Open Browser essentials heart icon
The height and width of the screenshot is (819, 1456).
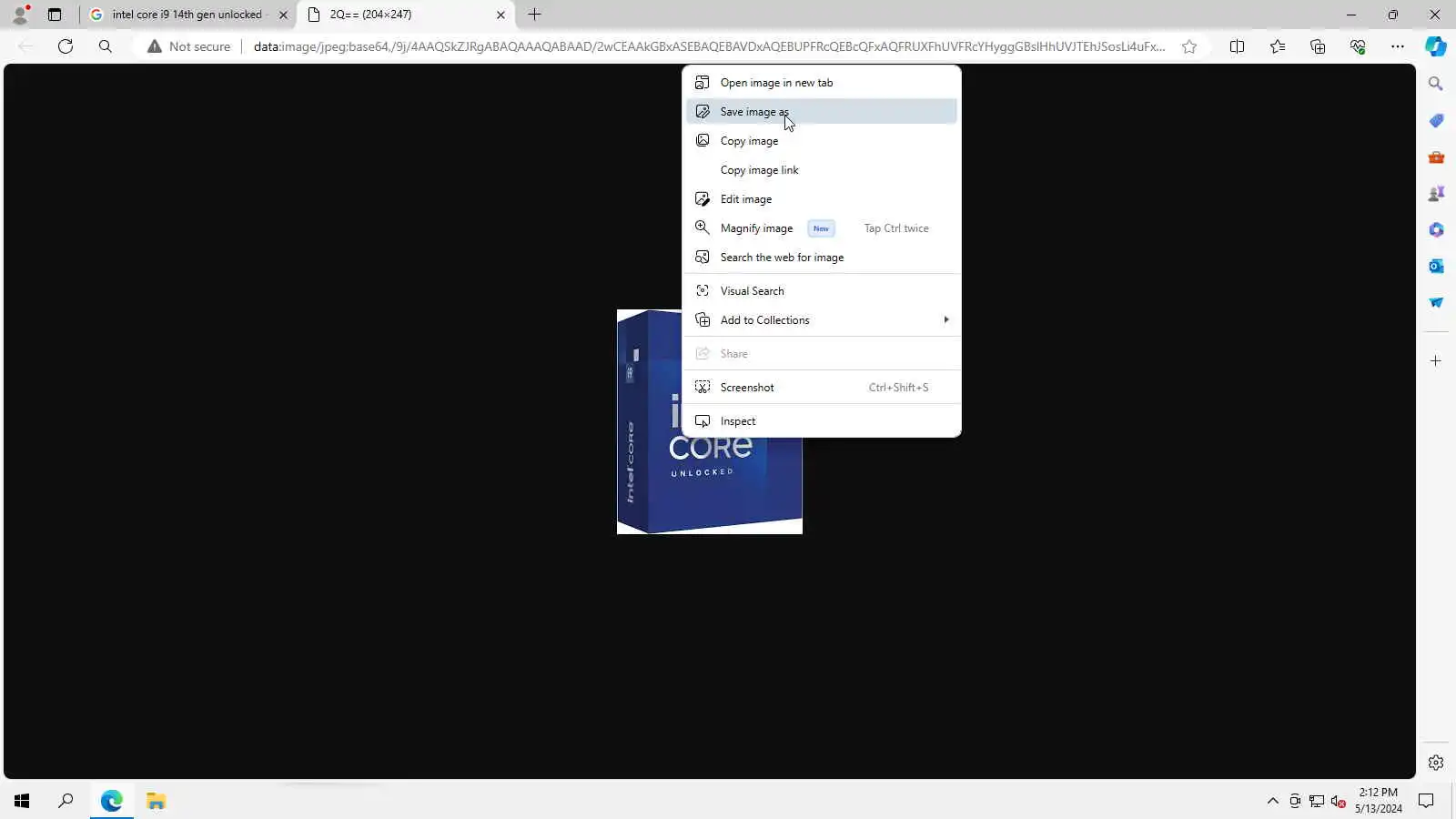coord(1358,46)
